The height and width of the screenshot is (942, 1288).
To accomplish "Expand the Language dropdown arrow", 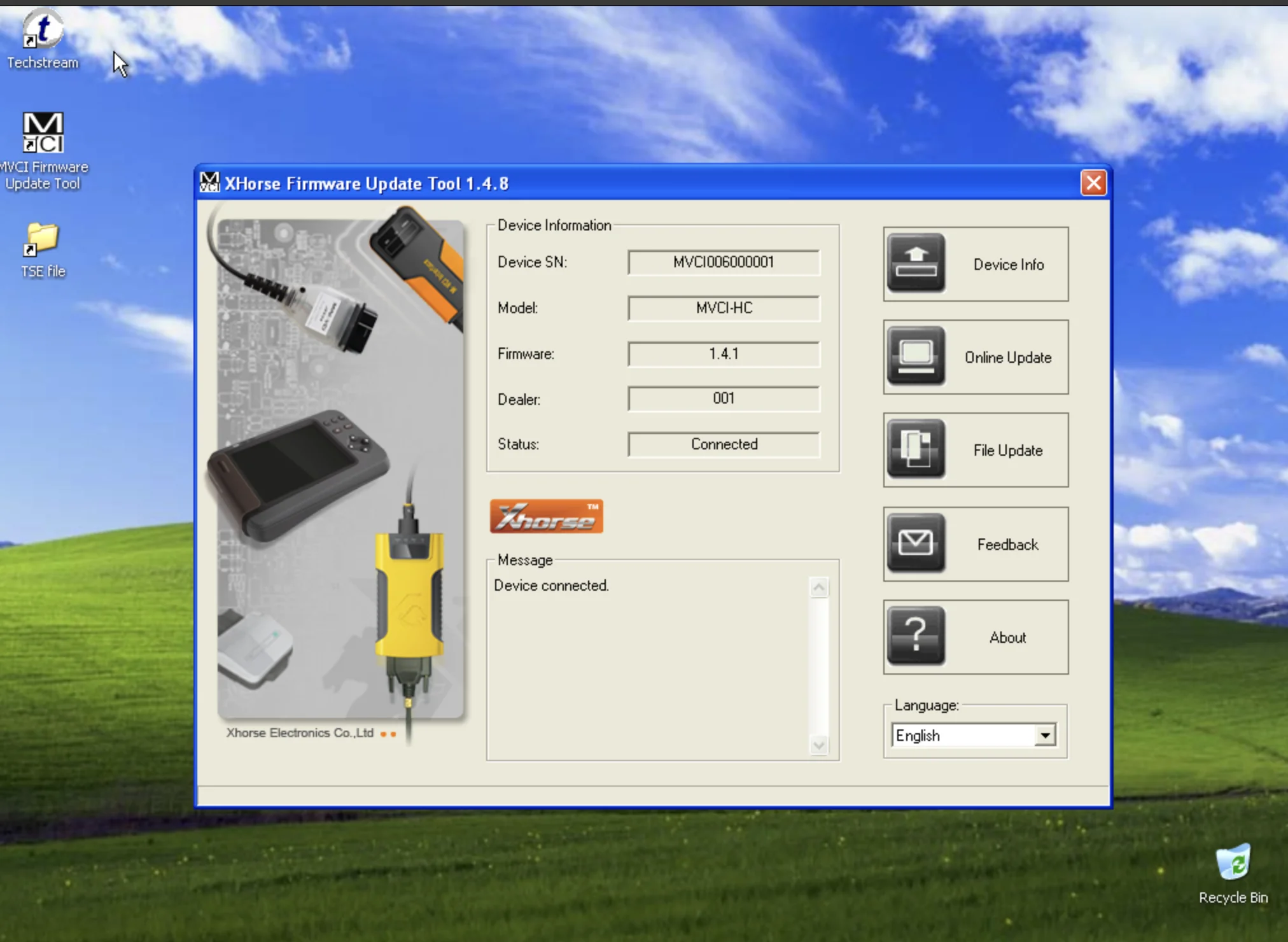I will point(1045,735).
